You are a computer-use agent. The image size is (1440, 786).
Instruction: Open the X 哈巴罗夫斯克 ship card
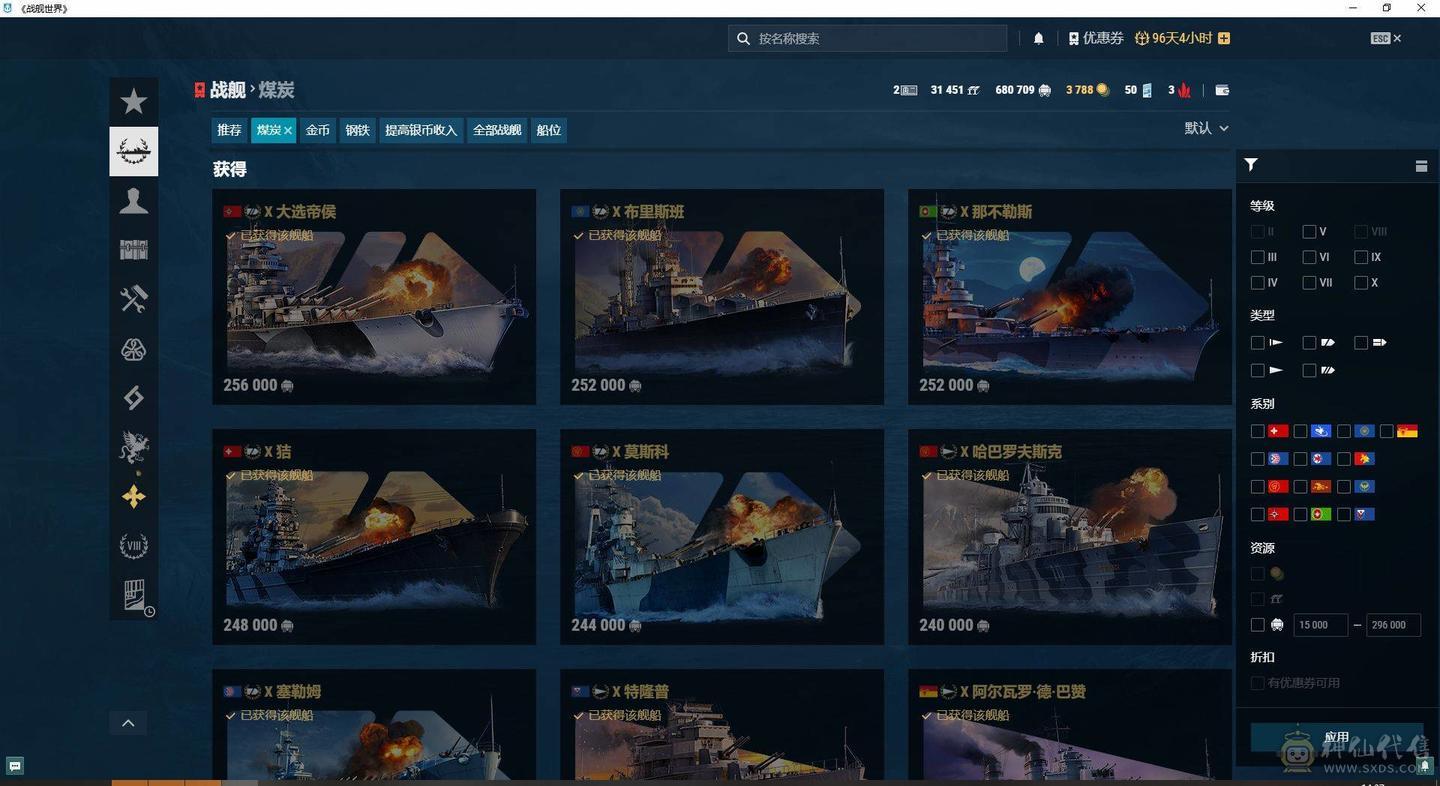[1069, 537]
